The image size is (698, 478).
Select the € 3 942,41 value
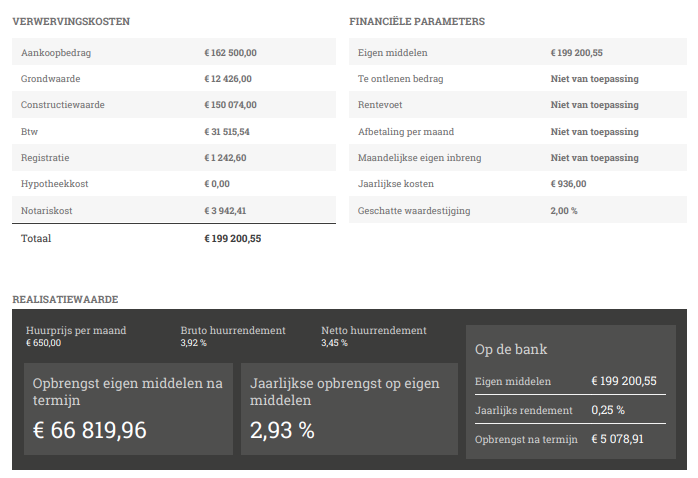pos(225,211)
